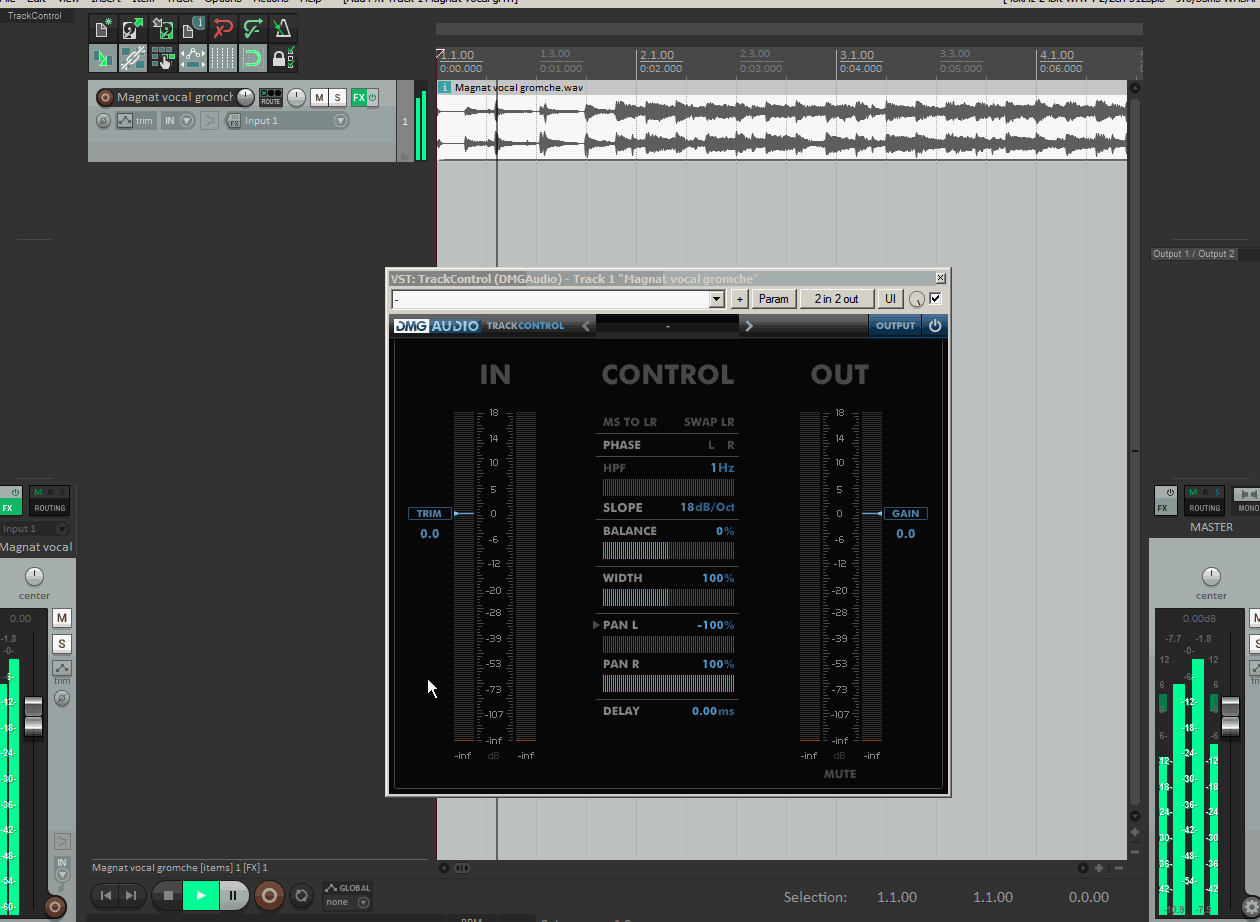Click DELAY 0.00ms value
1260x922 pixels.
(x=713, y=711)
